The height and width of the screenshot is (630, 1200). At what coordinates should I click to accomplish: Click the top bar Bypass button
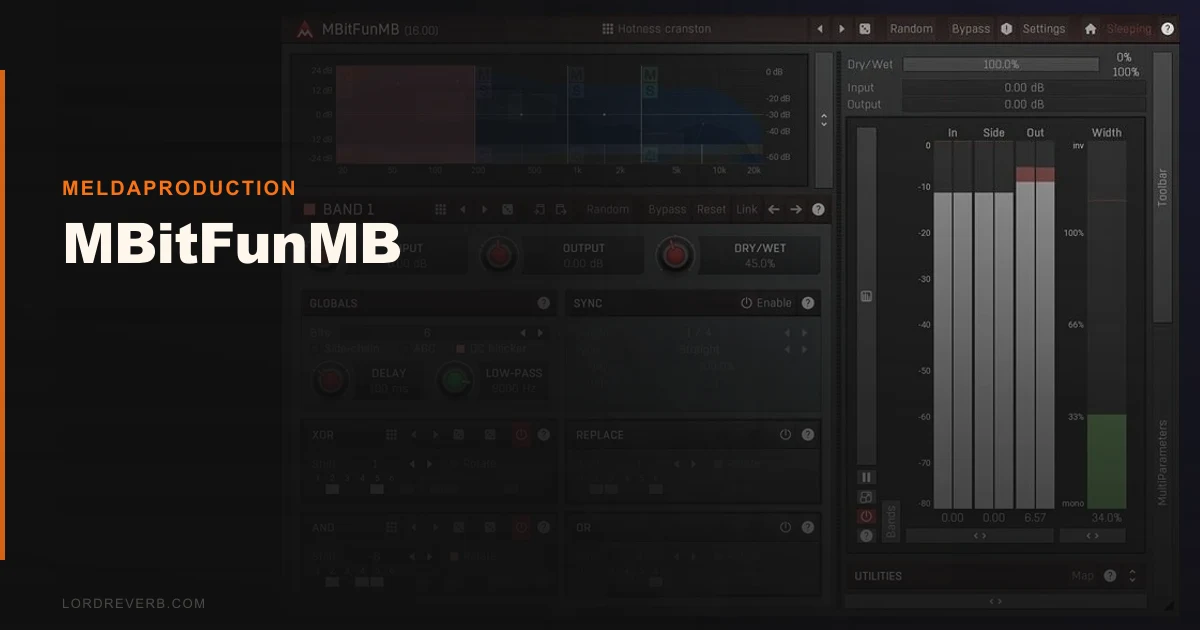point(970,29)
